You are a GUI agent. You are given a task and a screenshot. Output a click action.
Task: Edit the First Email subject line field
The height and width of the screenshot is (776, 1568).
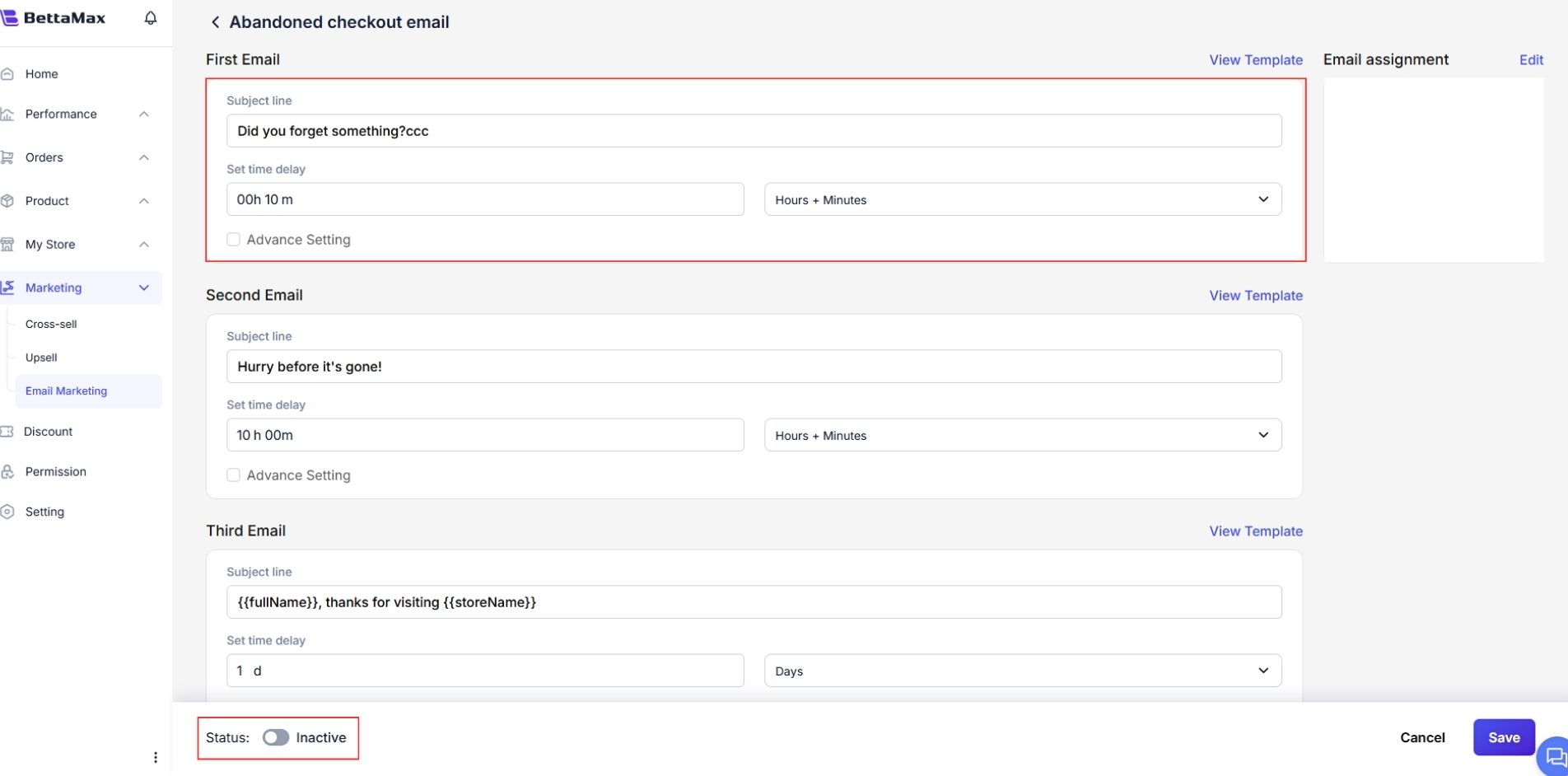pos(753,130)
